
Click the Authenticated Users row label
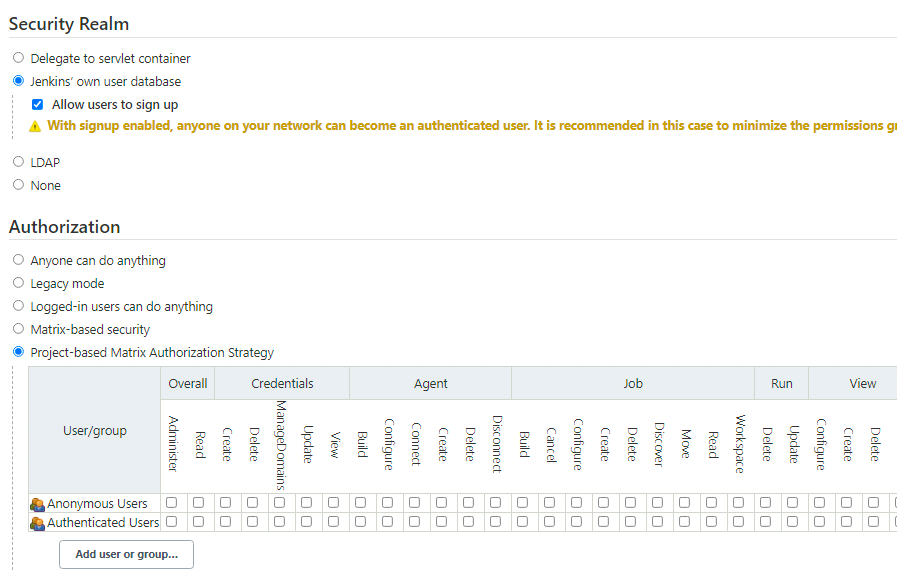click(x=102, y=523)
